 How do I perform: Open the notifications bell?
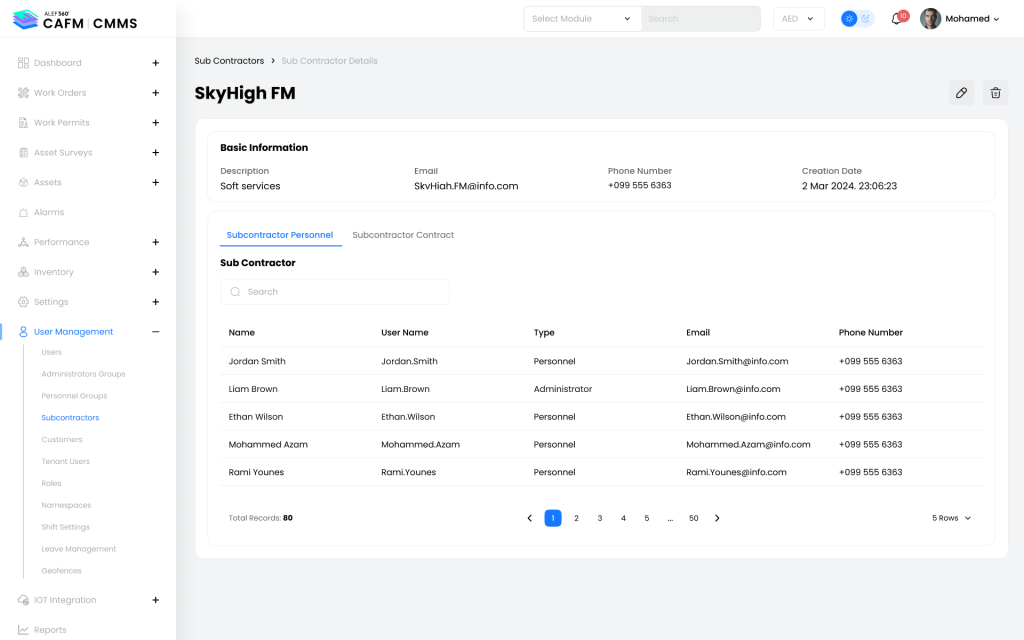click(897, 19)
